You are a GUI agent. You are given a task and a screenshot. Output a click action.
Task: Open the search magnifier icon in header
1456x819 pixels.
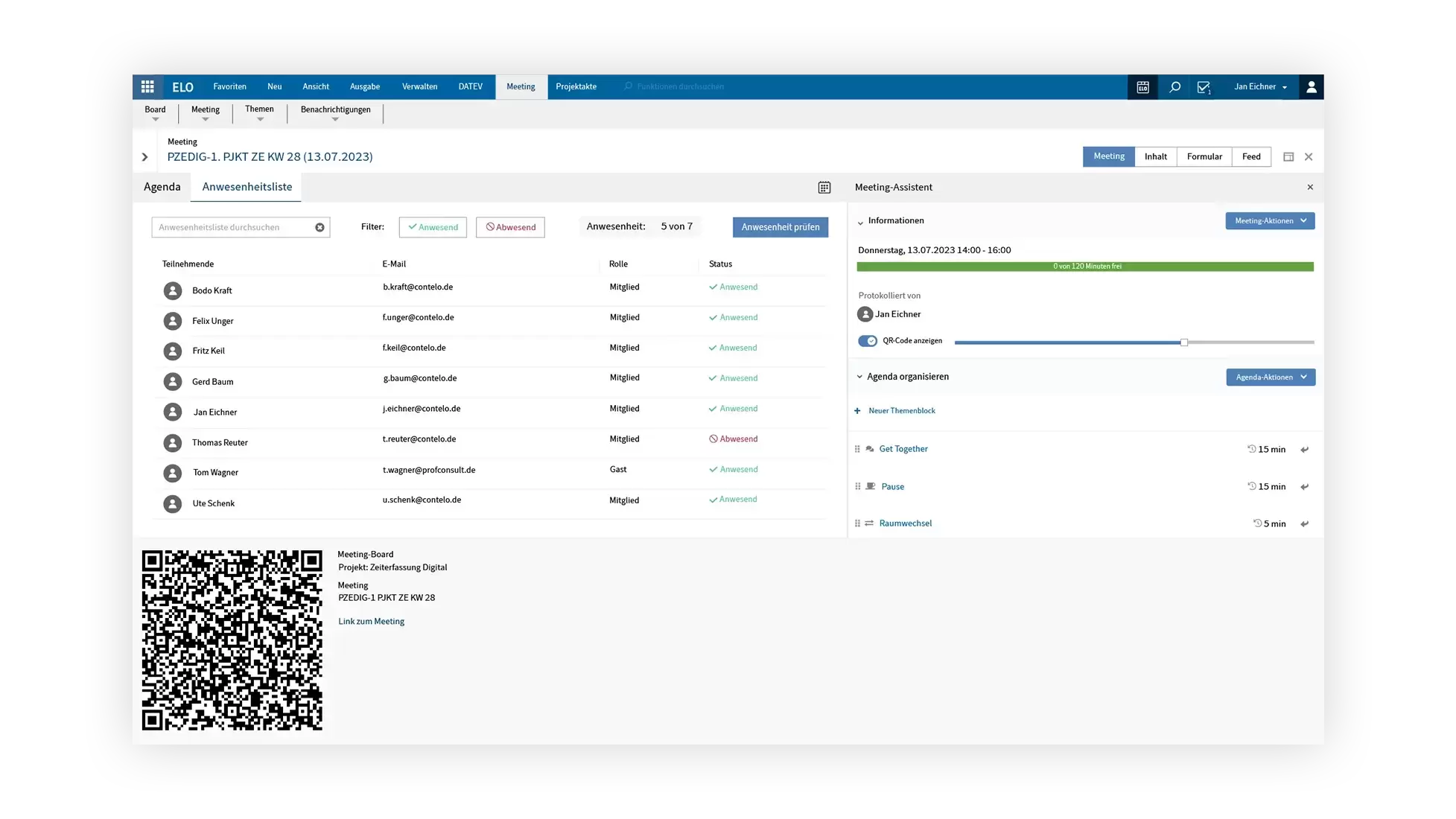tap(1174, 87)
